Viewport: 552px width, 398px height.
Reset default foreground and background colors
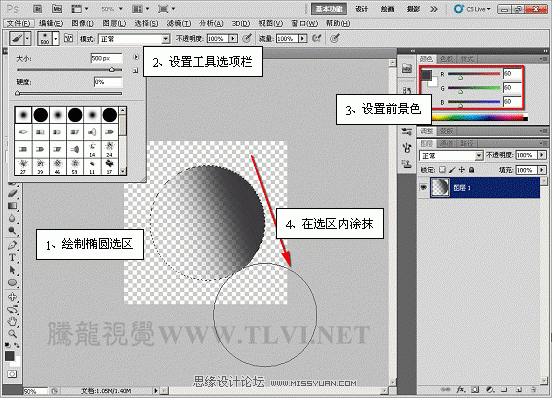(x=7, y=345)
